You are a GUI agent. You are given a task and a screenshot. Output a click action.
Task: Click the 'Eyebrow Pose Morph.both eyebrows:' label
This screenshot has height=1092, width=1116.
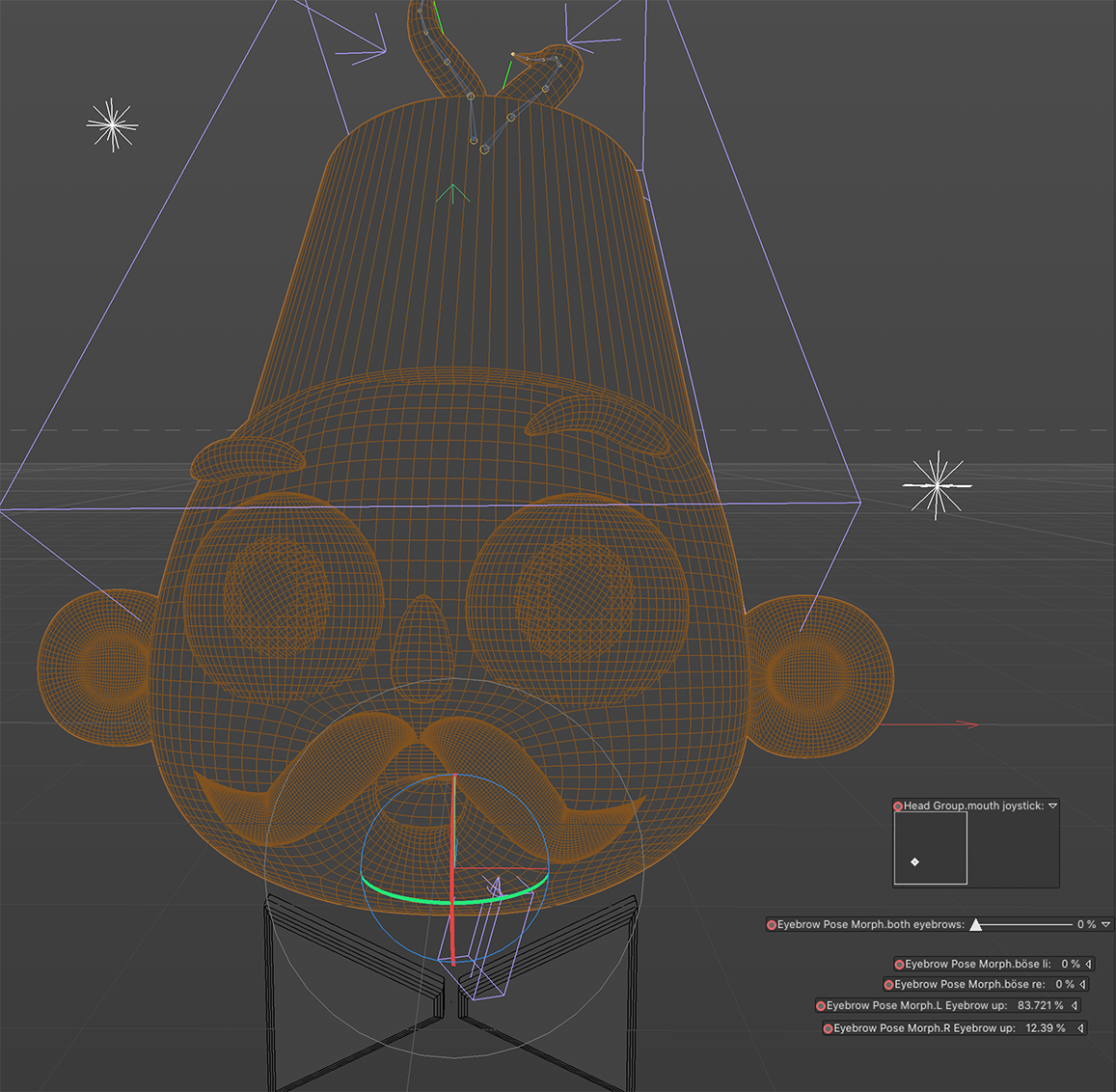point(870,925)
